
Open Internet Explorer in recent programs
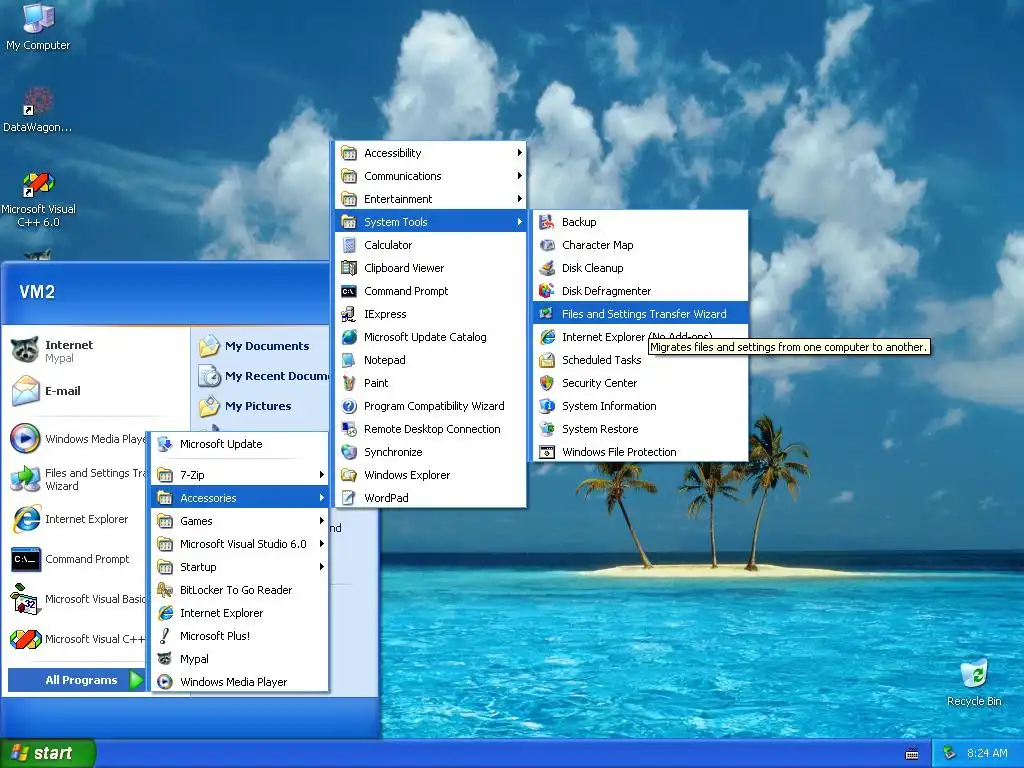click(77, 519)
